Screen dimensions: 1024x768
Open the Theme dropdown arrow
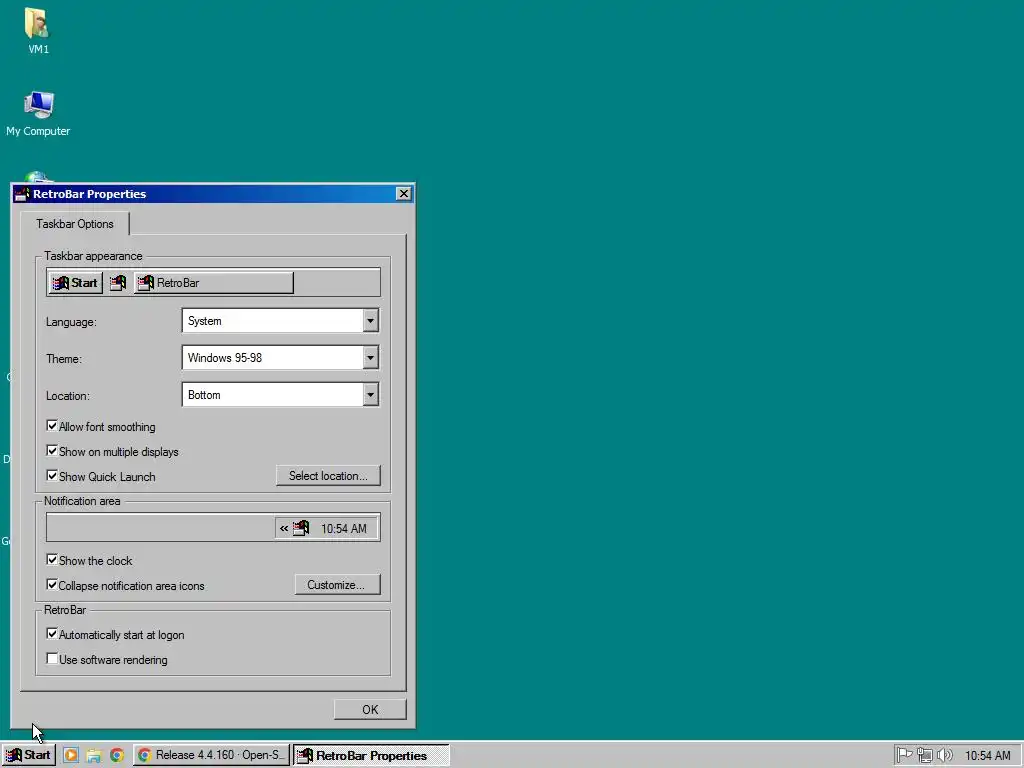[x=370, y=358]
